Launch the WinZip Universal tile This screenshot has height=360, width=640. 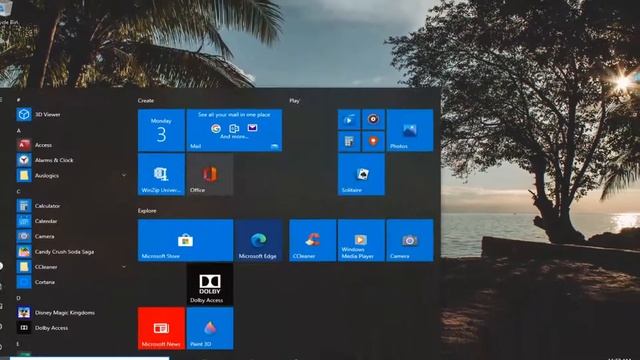(x=161, y=174)
